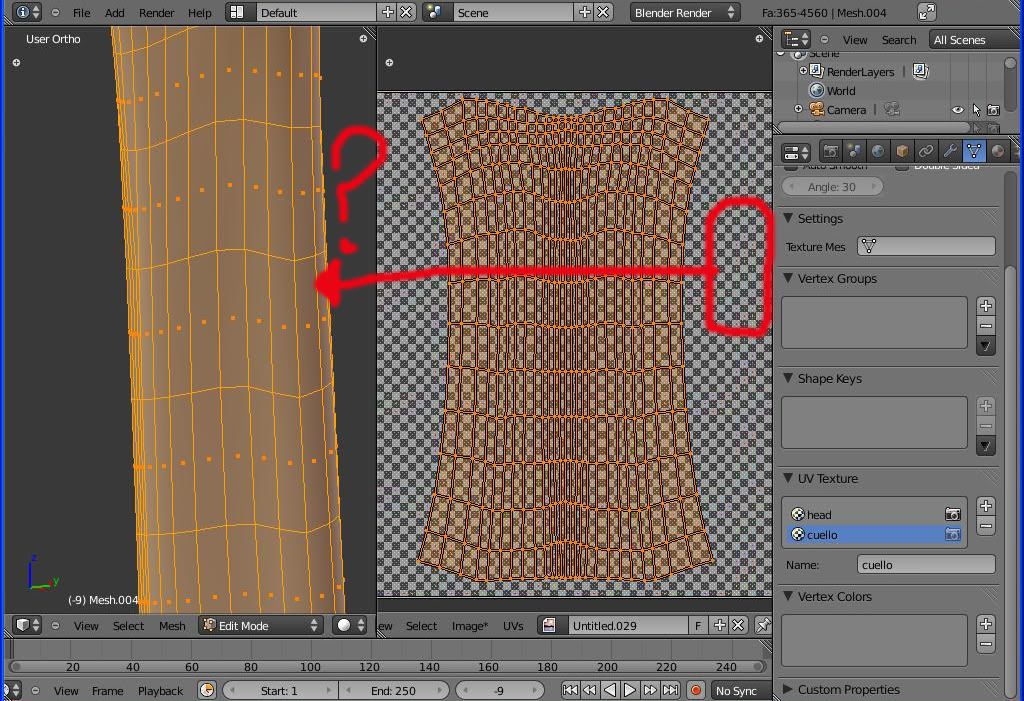Open the Edit Mode dropdown

260,625
